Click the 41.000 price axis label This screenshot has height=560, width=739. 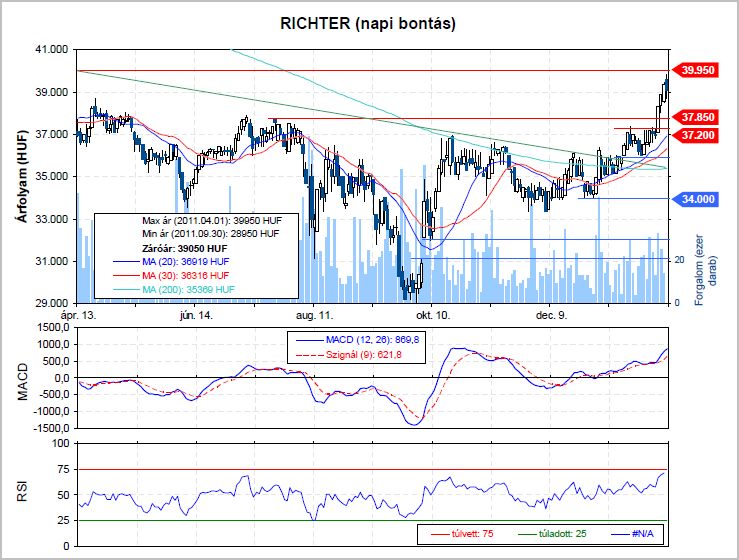coord(51,49)
